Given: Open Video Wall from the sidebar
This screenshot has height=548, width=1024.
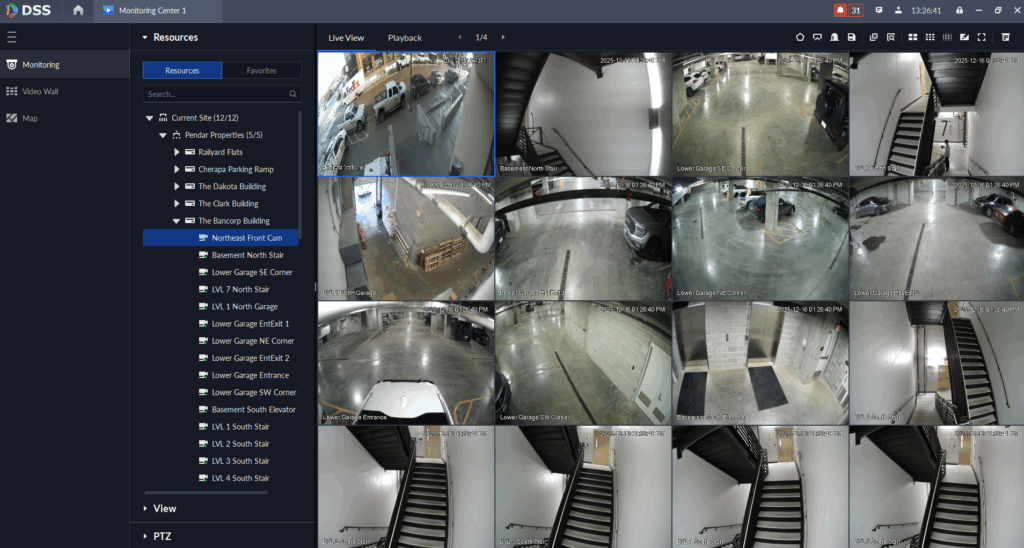Looking at the screenshot, I should [40, 91].
